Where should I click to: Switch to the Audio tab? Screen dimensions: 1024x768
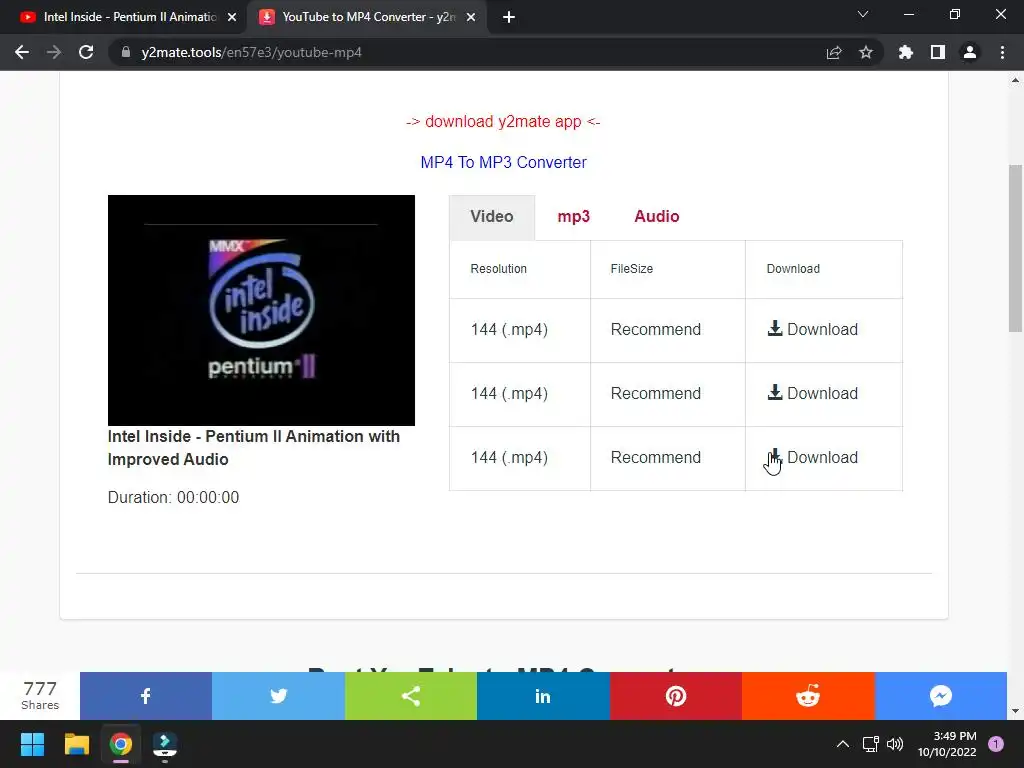coord(656,217)
